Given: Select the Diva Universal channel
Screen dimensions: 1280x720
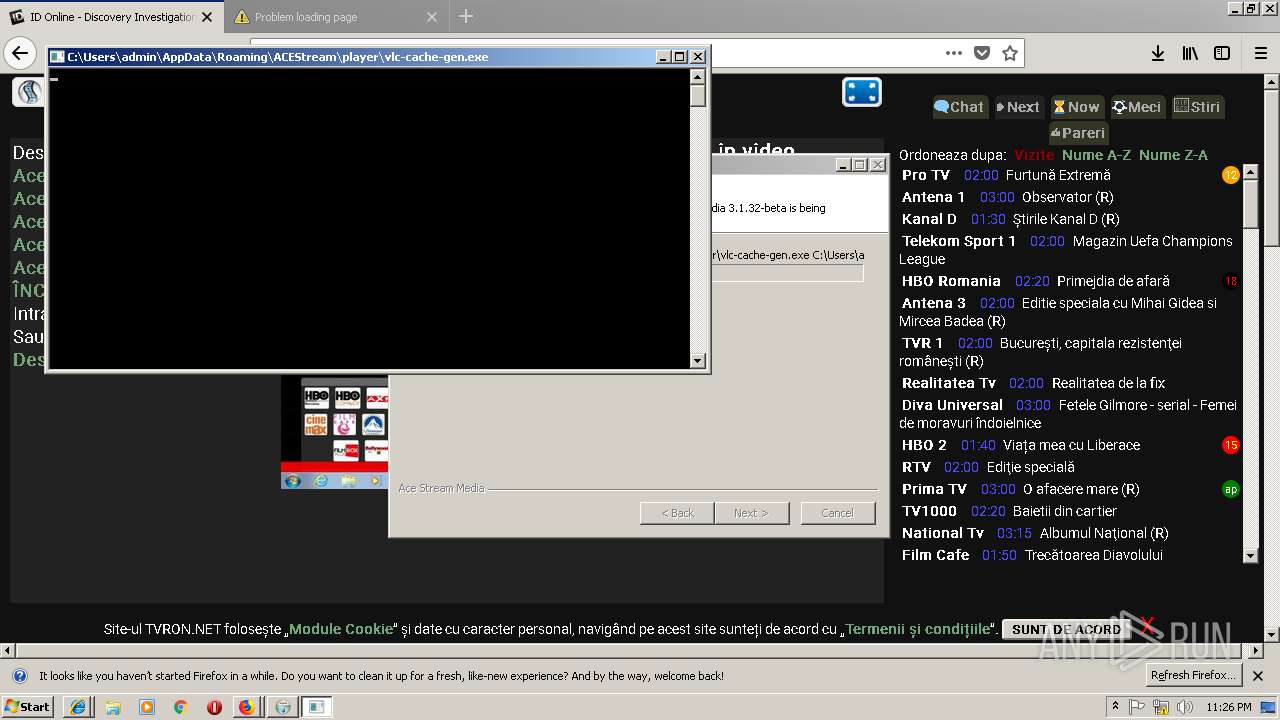Looking at the screenshot, I should 952,405.
